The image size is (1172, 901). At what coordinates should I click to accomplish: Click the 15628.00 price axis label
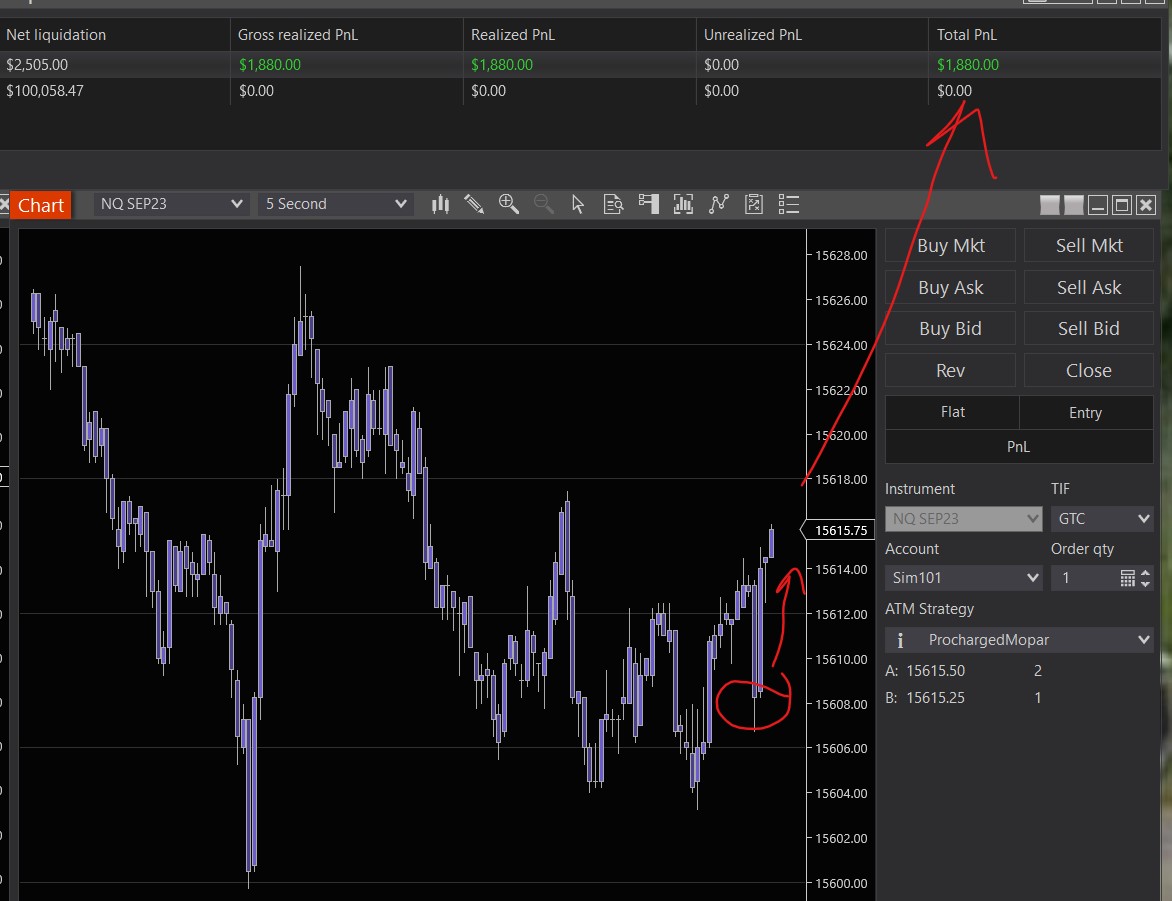click(x=841, y=256)
